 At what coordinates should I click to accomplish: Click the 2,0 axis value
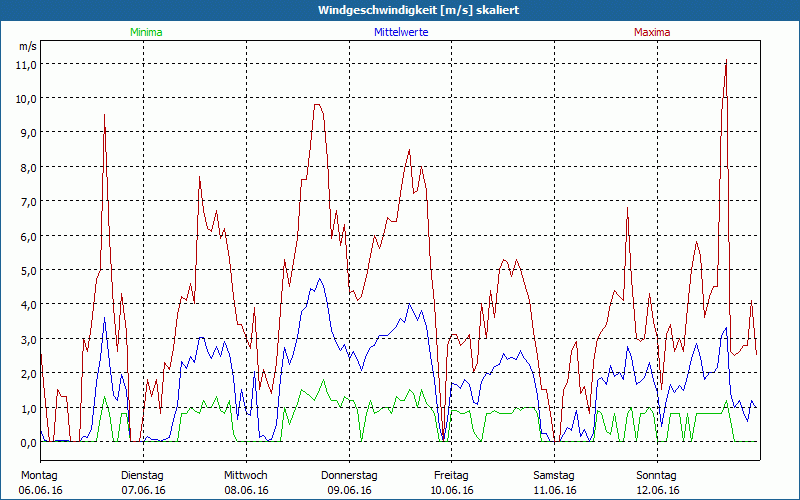click(x=28, y=373)
